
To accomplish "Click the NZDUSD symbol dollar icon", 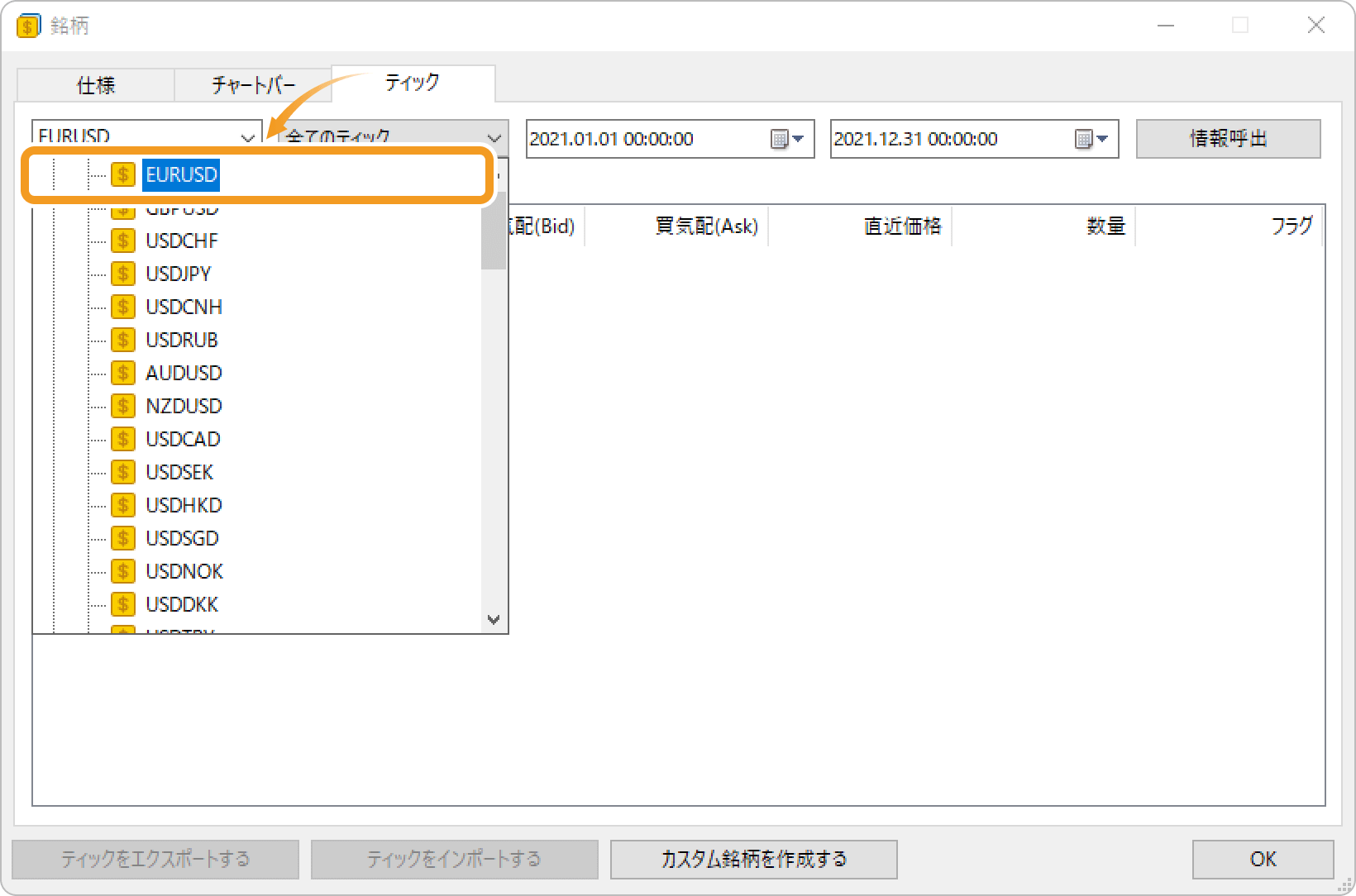I will pyautogui.click(x=123, y=406).
